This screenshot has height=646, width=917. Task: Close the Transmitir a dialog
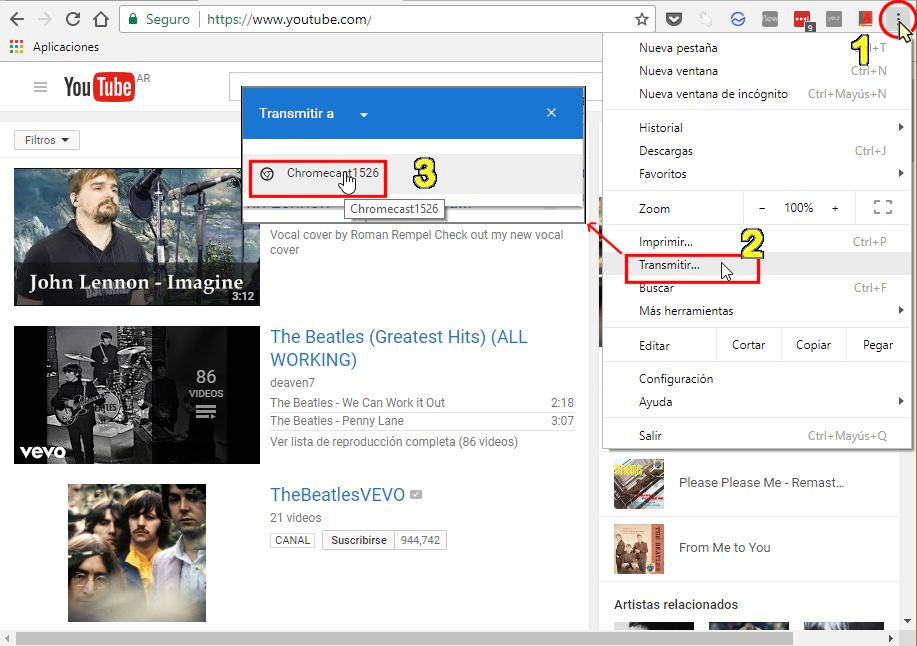(551, 113)
